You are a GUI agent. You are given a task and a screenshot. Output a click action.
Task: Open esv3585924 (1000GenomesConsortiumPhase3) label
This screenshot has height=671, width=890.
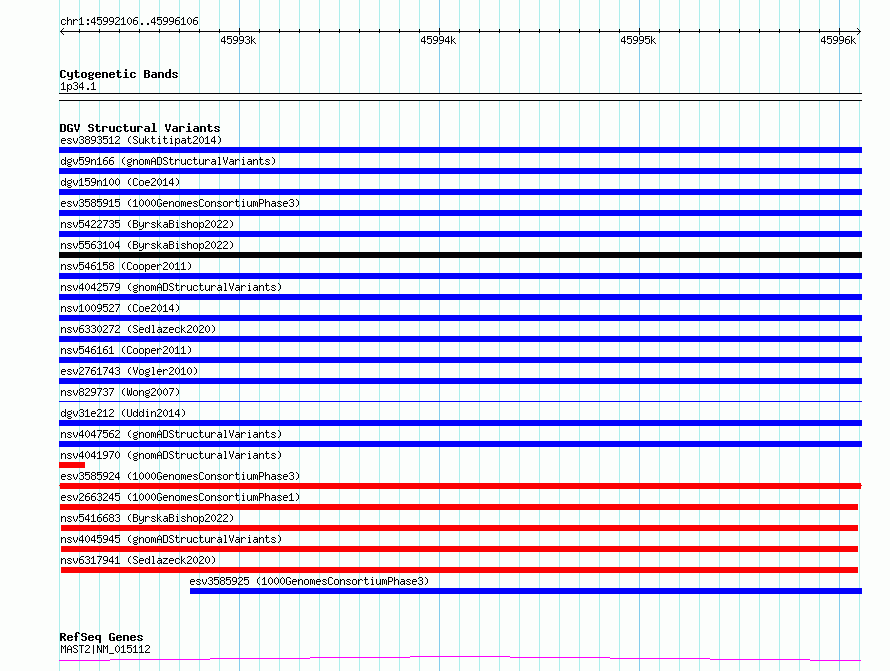click(180, 476)
